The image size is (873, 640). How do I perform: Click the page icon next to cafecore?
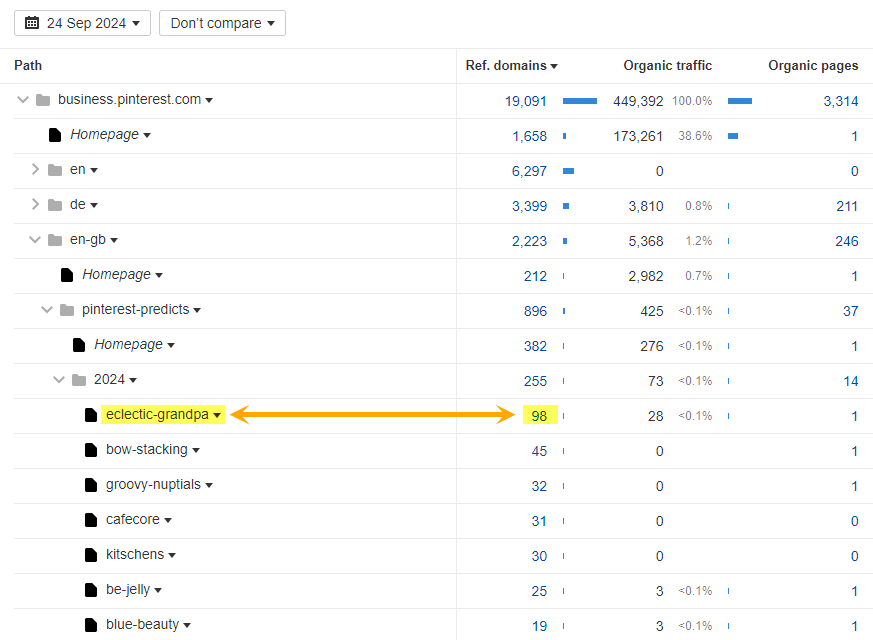[91, 520]
